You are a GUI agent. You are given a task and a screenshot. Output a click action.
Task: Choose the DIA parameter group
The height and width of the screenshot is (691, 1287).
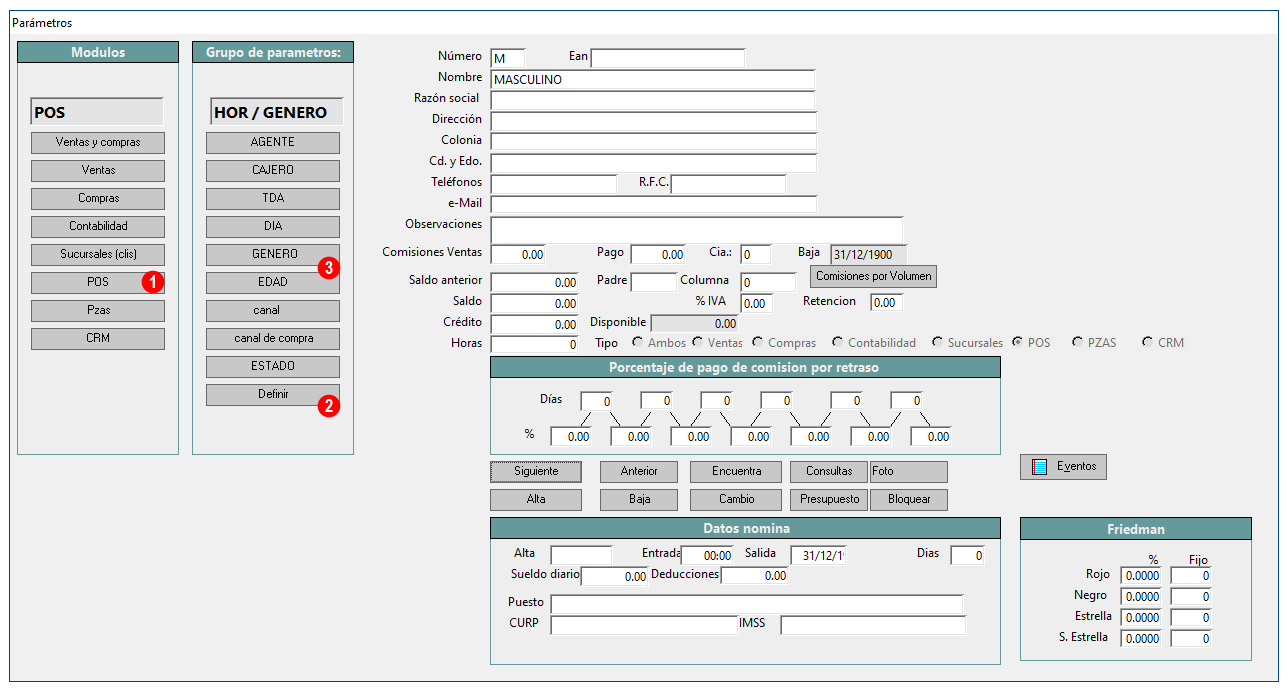point(273,226)
